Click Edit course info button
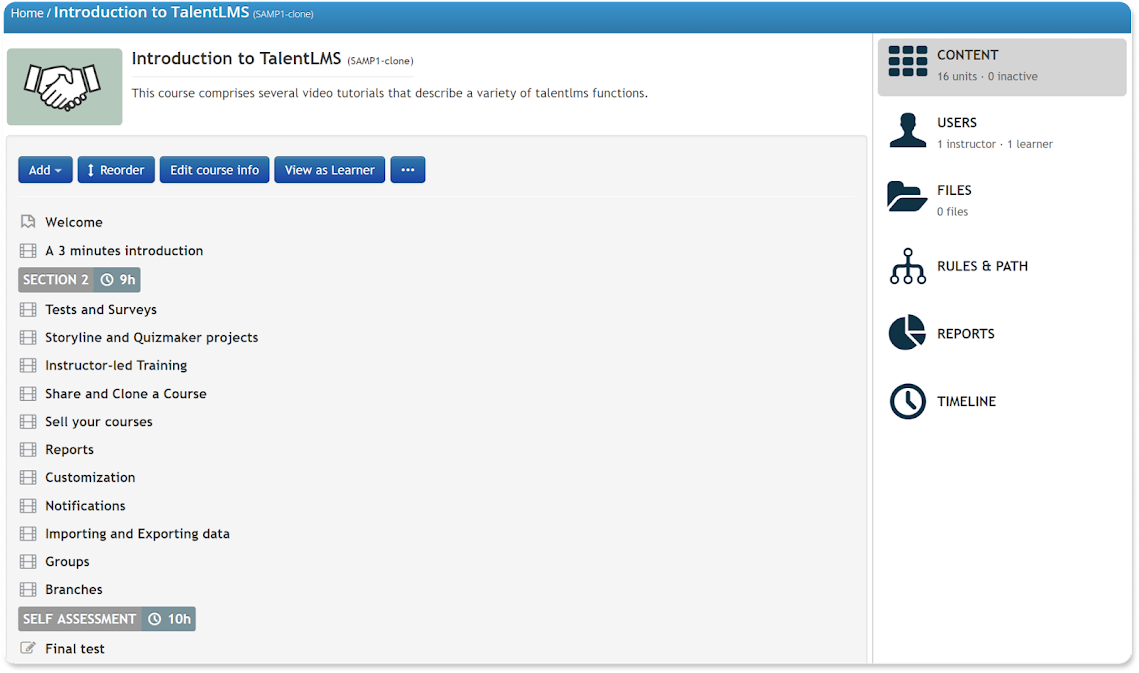This screenshot has height=673, width=1139. pos(214,170)
